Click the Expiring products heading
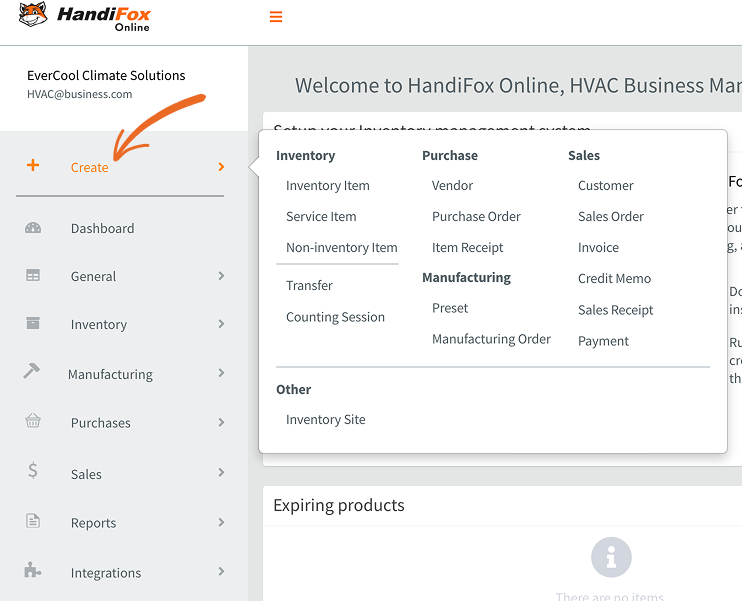 pos(339,505)
